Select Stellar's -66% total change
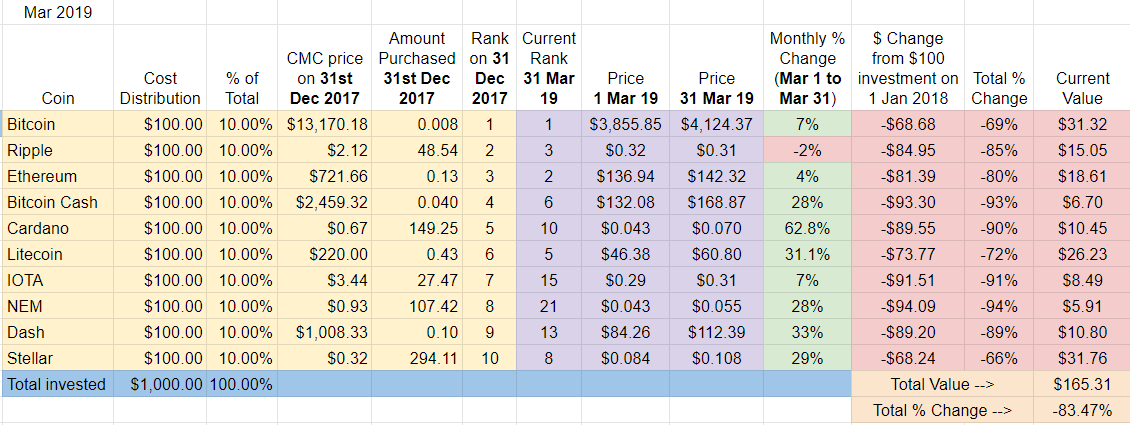The width and height of the screenshot is (1130, 425). [x=998, y=358]
